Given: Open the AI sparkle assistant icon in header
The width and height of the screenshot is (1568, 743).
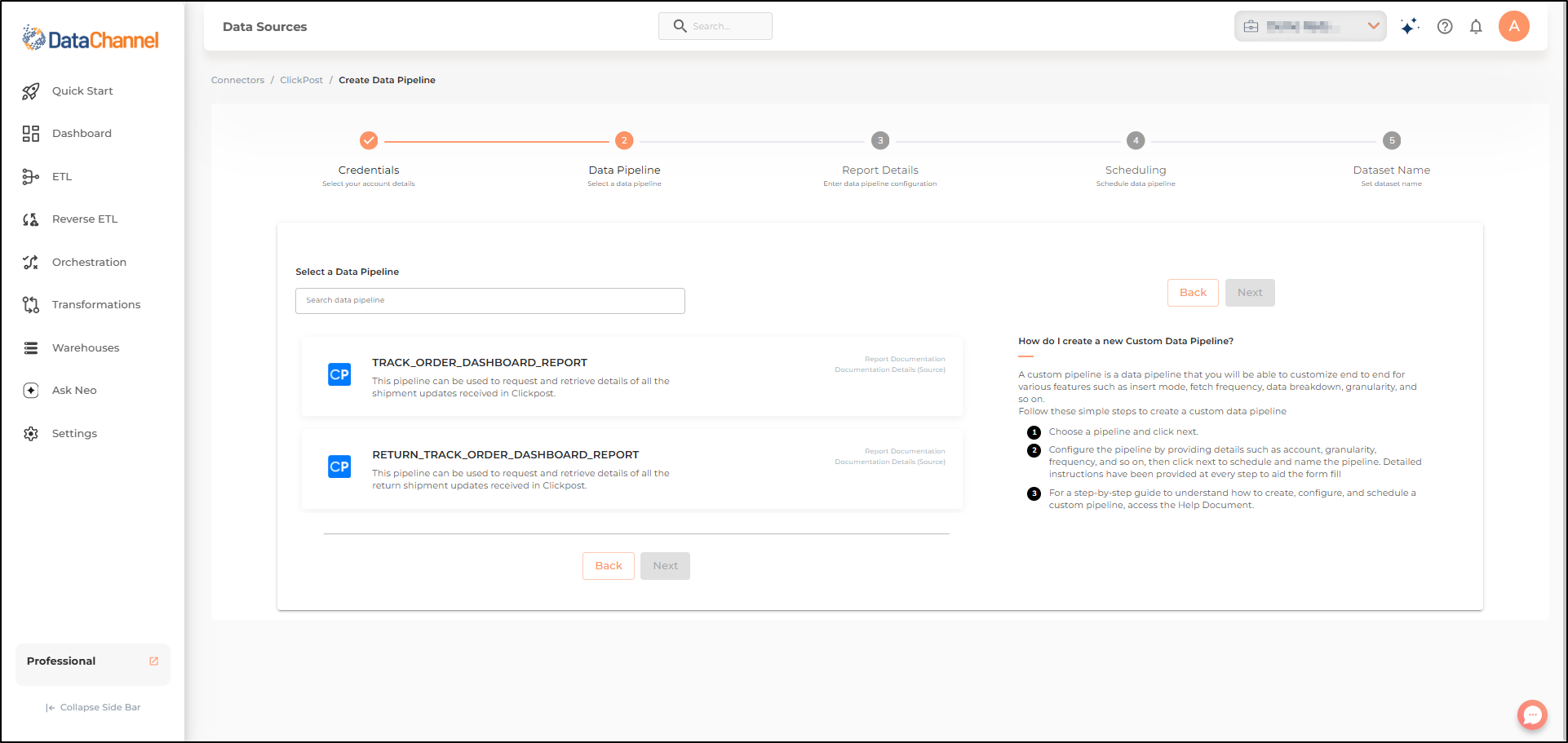Looking at the screenshot, I should [x=1410, y=26].
